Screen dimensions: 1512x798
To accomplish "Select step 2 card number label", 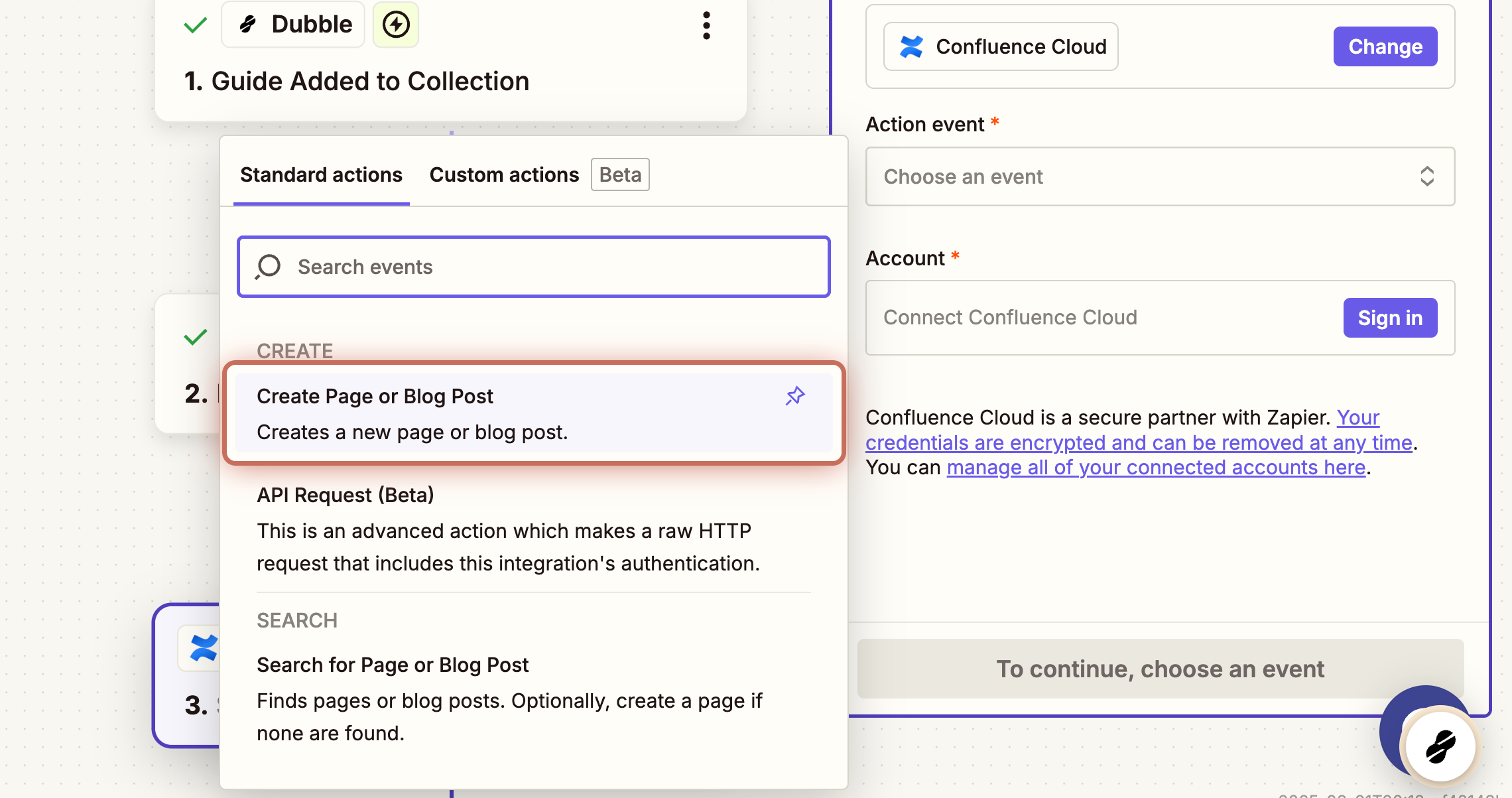I will coord(196,393).
